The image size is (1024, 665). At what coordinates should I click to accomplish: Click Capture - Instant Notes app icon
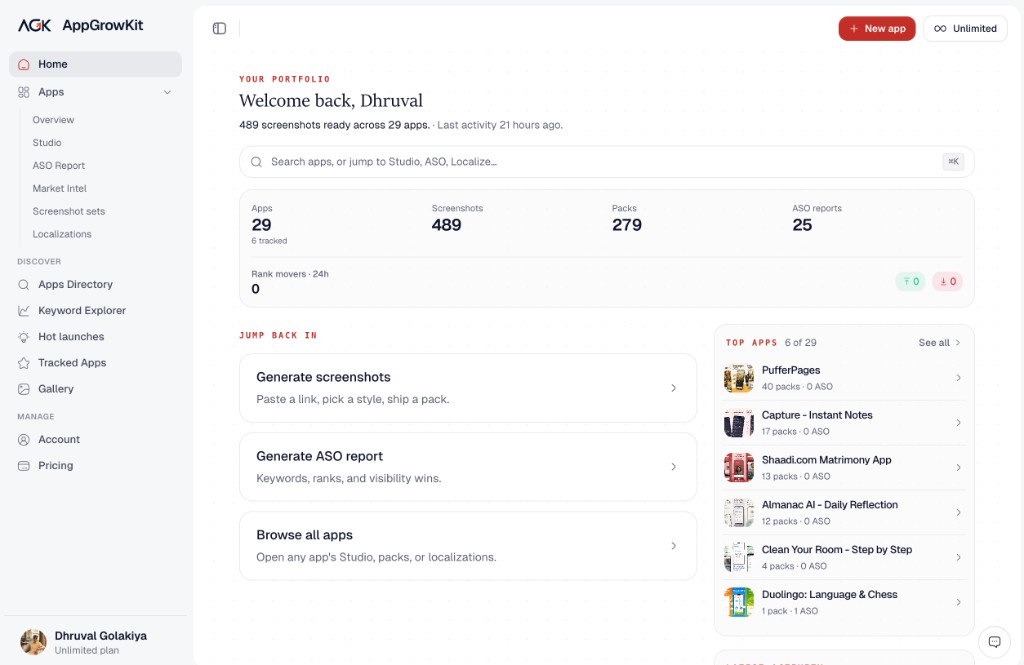pos(739,423)
